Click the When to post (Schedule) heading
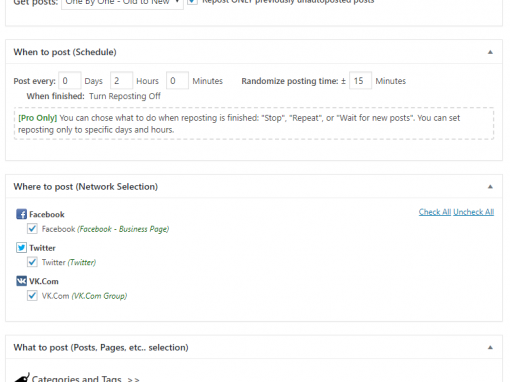The height and width of the screenshot is (382, 510). coord(65,52)
